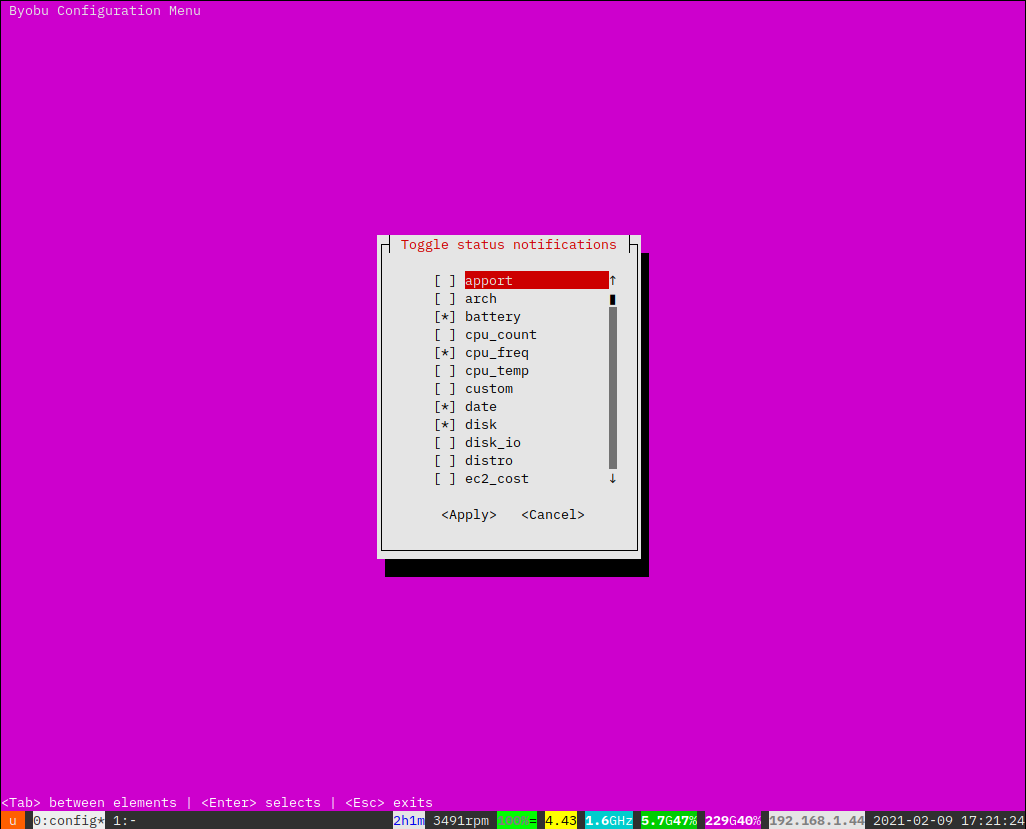
Task: Click the grey scrollbar track
Action: tap(612, 387)
